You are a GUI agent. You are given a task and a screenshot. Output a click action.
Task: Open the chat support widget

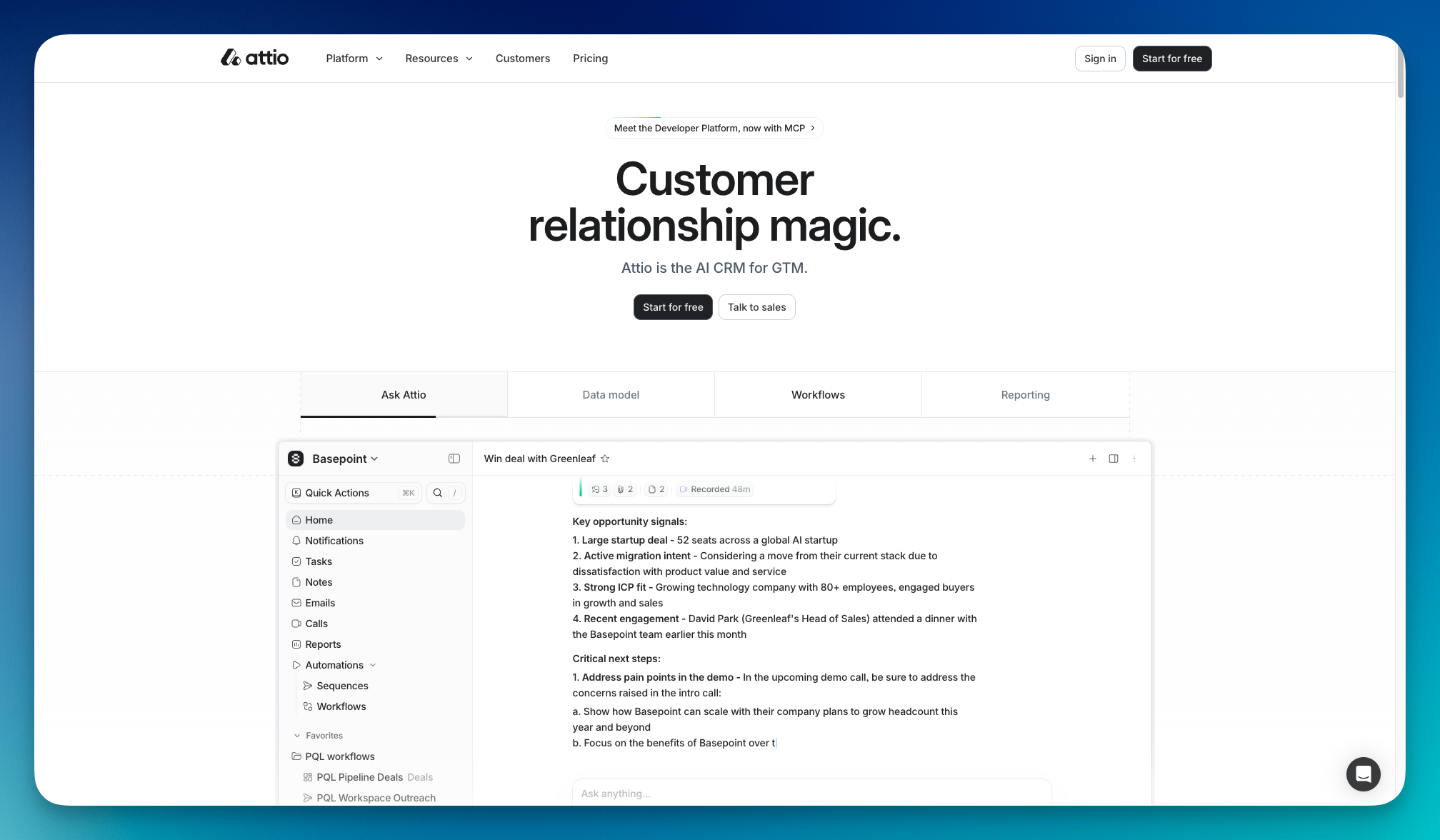(1364, 774)
